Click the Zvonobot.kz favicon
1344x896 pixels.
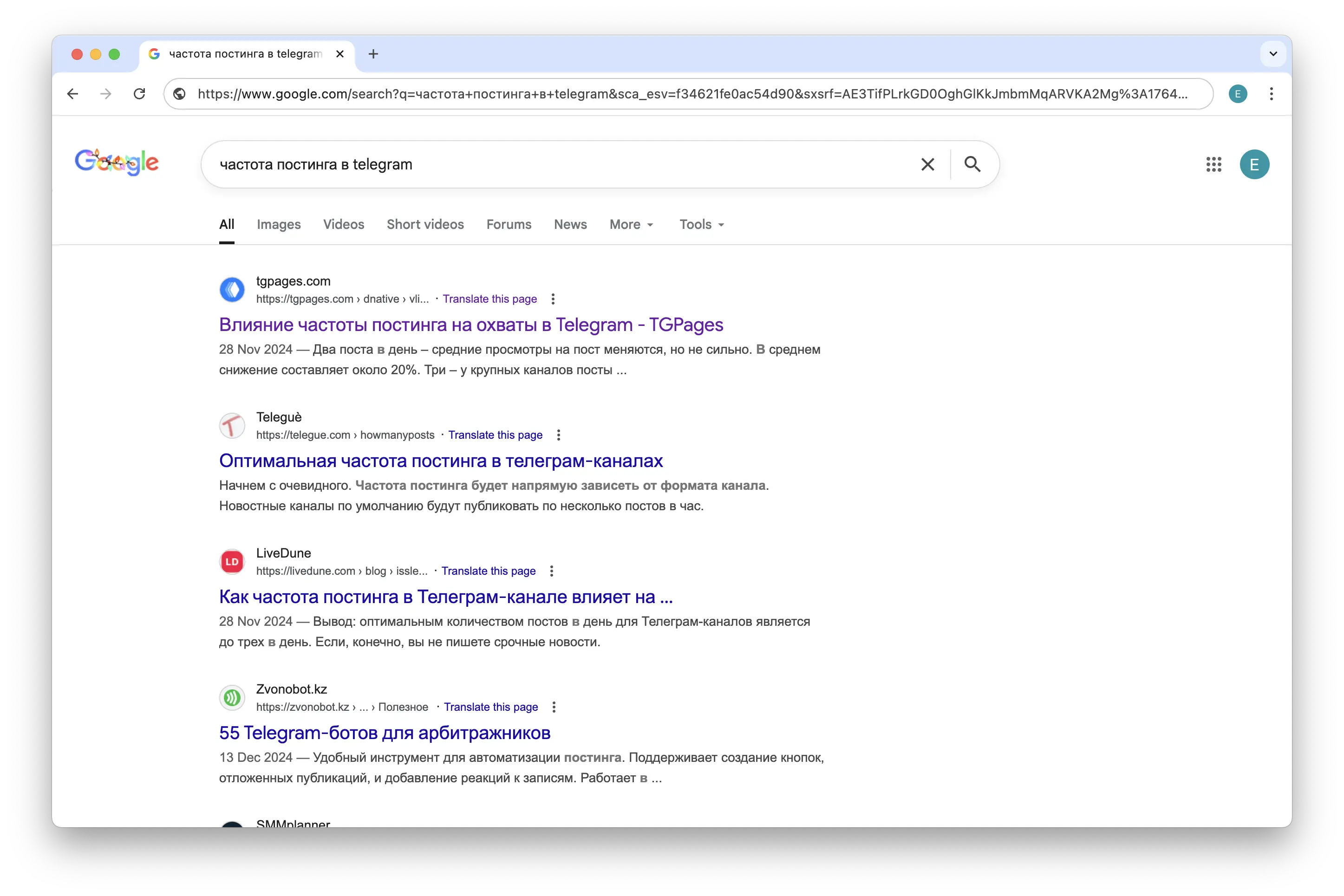(232, 697)
